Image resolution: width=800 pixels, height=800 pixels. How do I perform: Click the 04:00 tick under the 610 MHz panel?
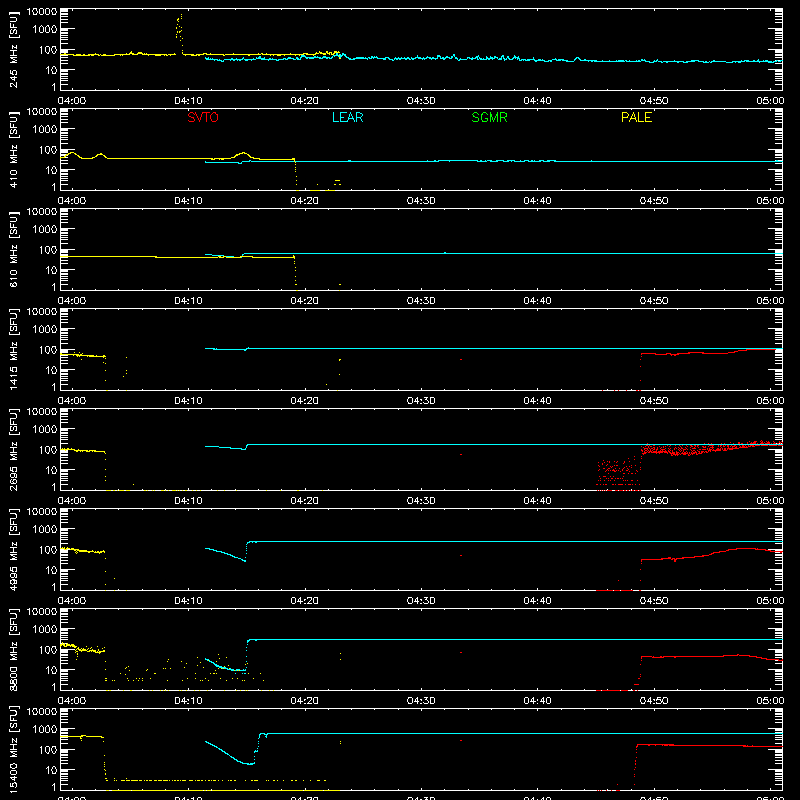coord(72,301)
